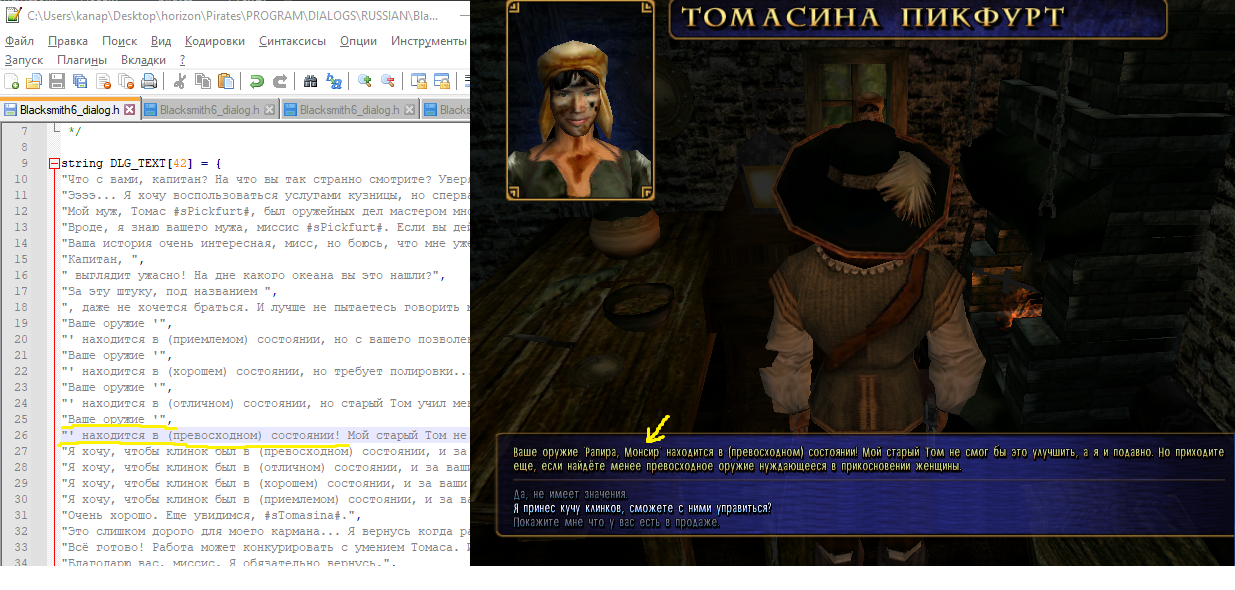Click code line 'находится в (хорошем) состоянии'

pos(264,372)
